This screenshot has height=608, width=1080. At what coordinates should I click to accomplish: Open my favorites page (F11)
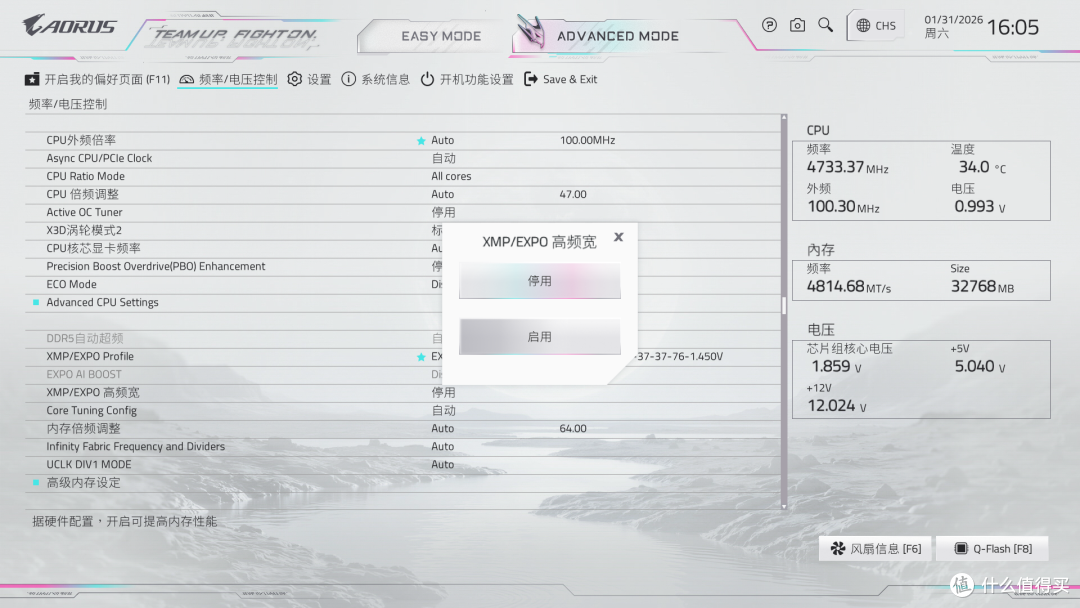(x=97, y=79)
